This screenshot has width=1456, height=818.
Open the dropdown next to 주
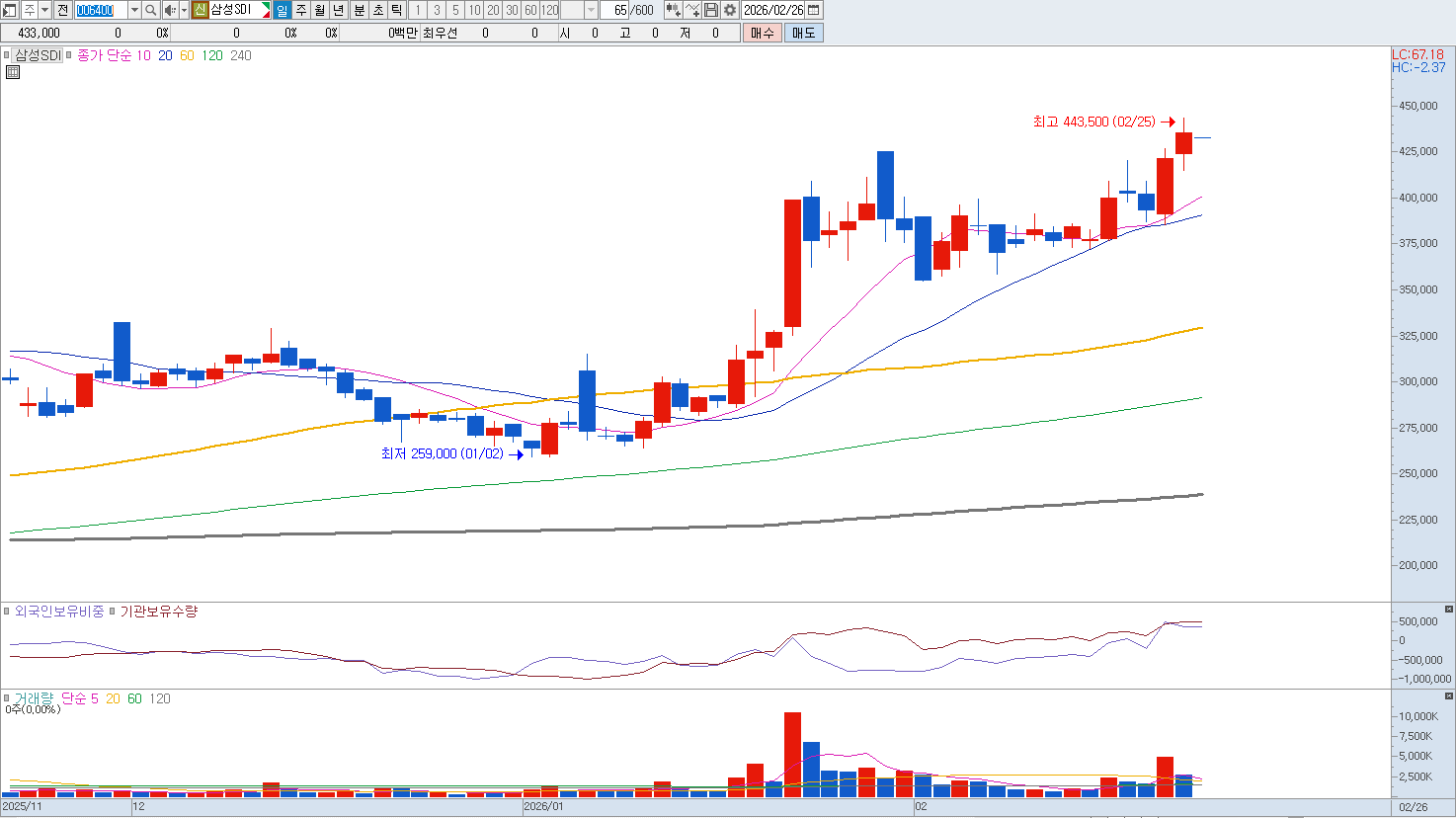(44, 10)
